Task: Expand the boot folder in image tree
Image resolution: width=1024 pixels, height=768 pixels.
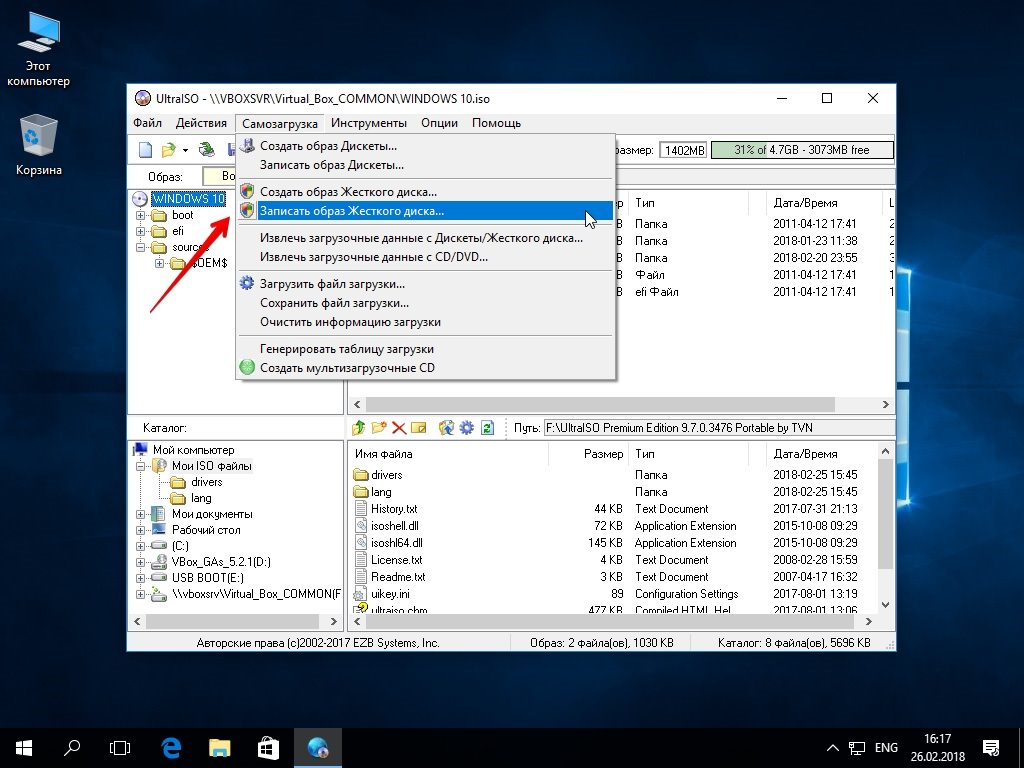Action: pyautogui.click(x=140, y=215)
